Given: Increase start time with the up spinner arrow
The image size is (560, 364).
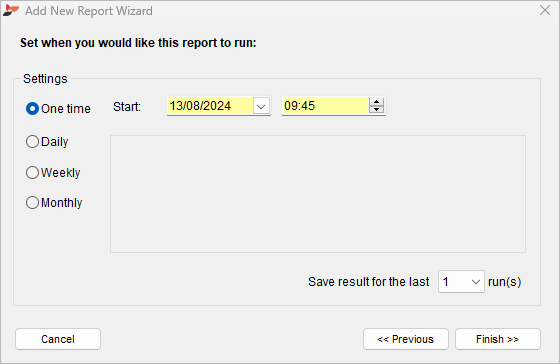Looking at the screenshot, I should point(376,102).
